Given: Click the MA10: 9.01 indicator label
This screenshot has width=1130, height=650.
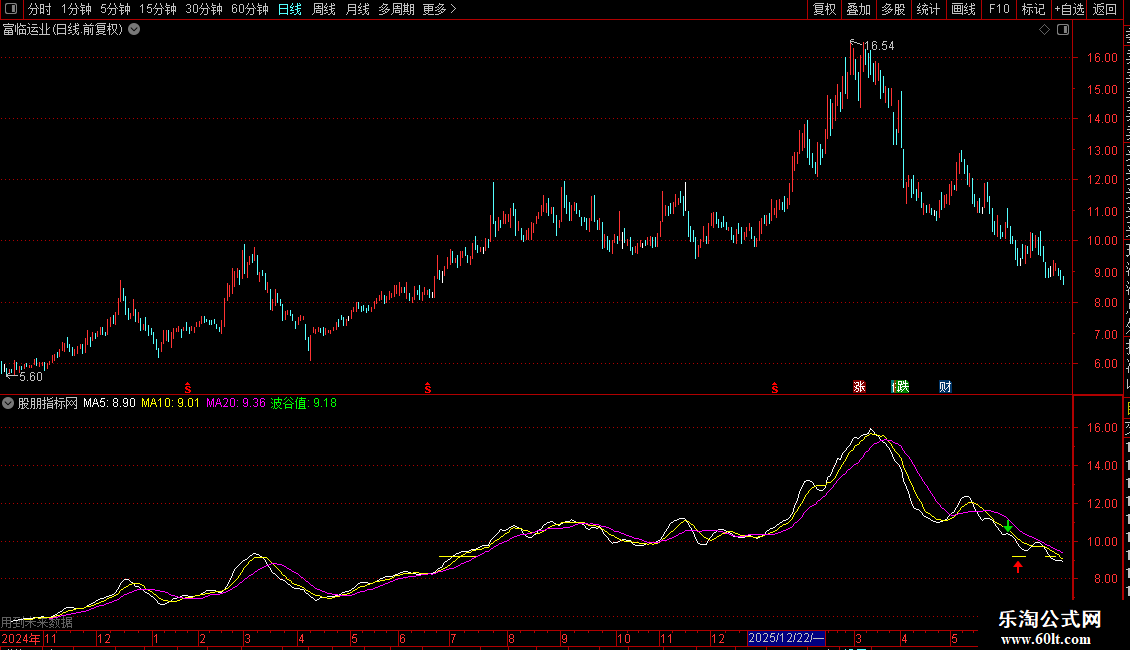Looking at the screenshot, I should coord(170,403).
